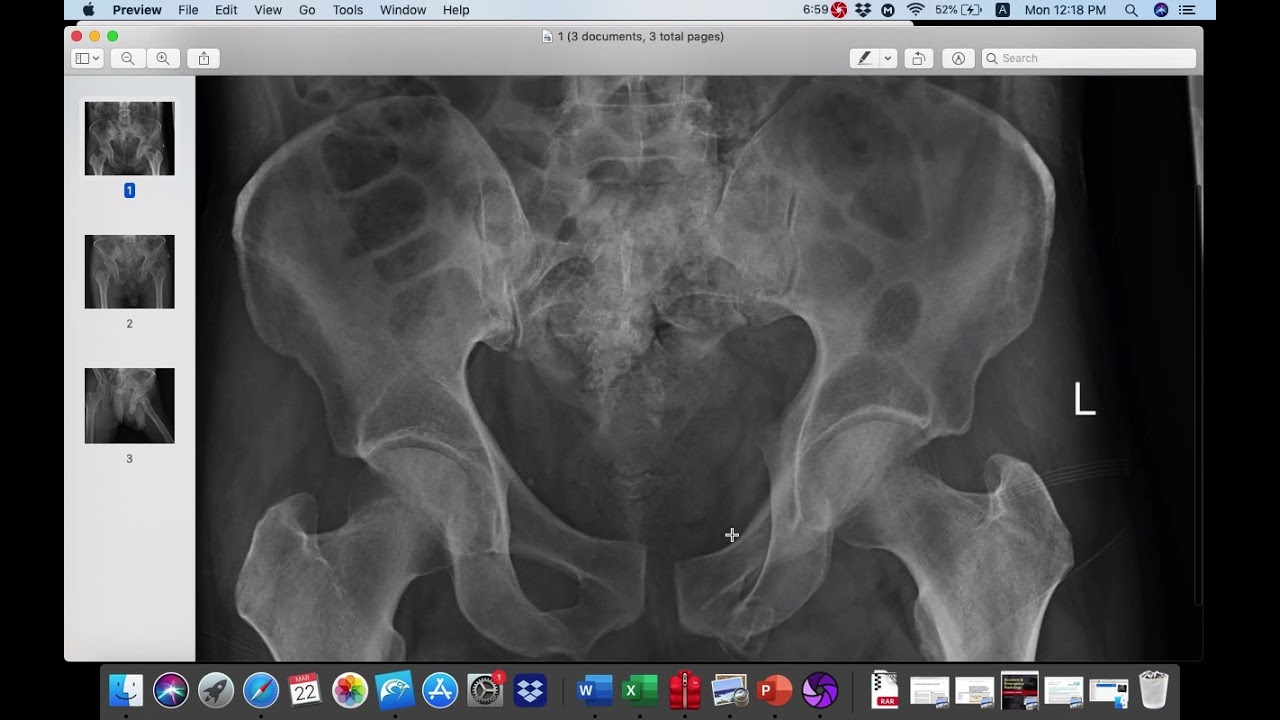Open the Preview application menu

pyautogui.click(x=137, y=10)
